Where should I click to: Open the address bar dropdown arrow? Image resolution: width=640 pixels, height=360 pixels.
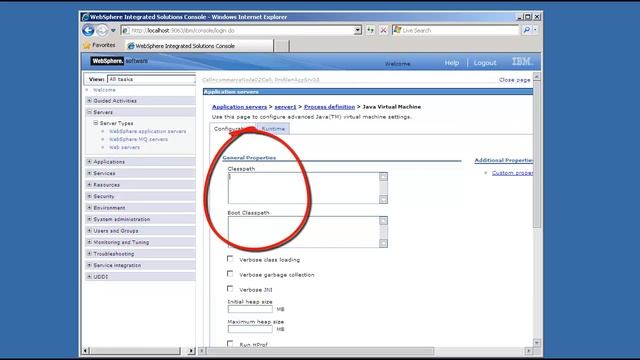click(358, 30)
